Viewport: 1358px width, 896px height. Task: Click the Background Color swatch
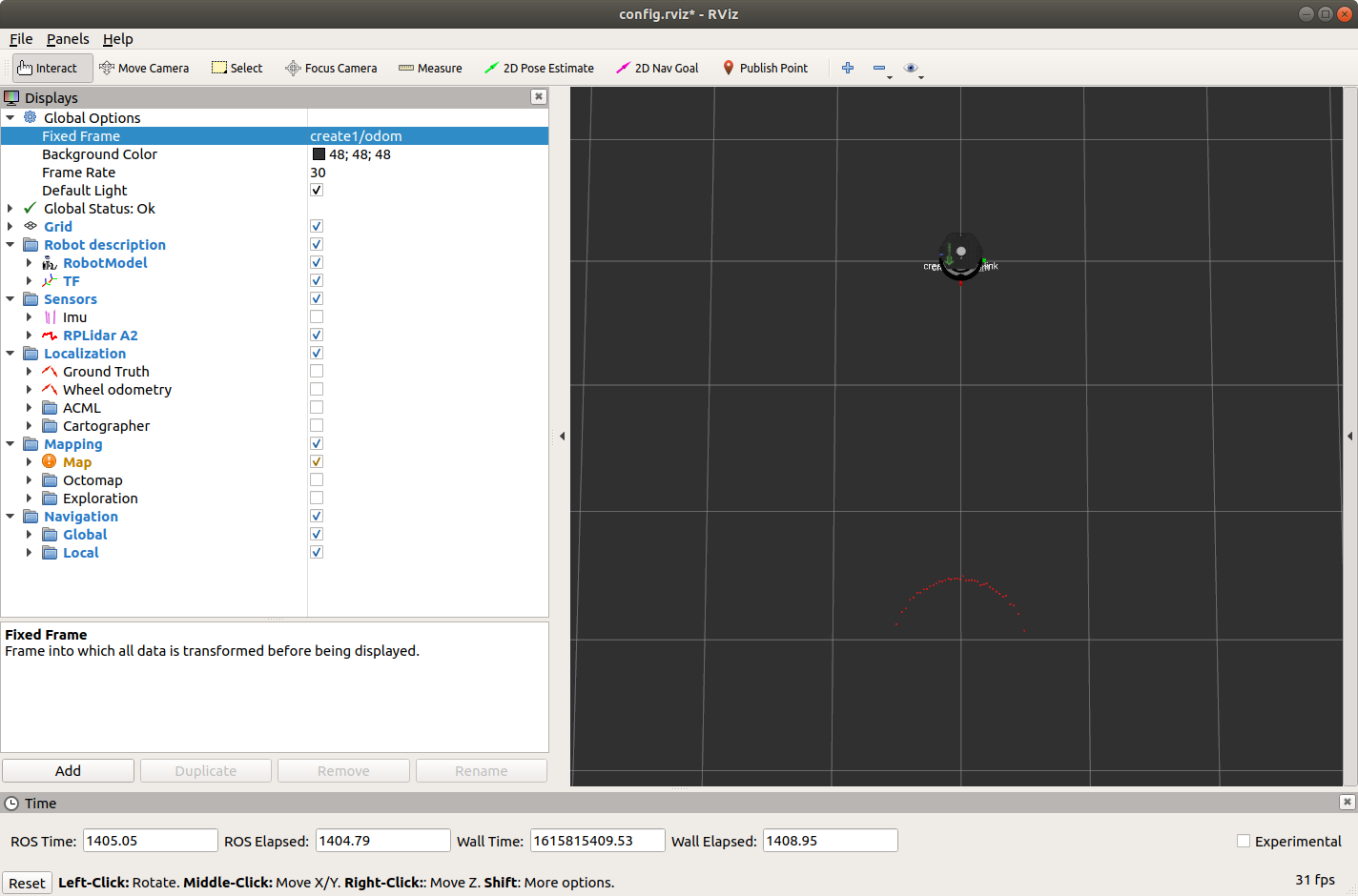319,154
